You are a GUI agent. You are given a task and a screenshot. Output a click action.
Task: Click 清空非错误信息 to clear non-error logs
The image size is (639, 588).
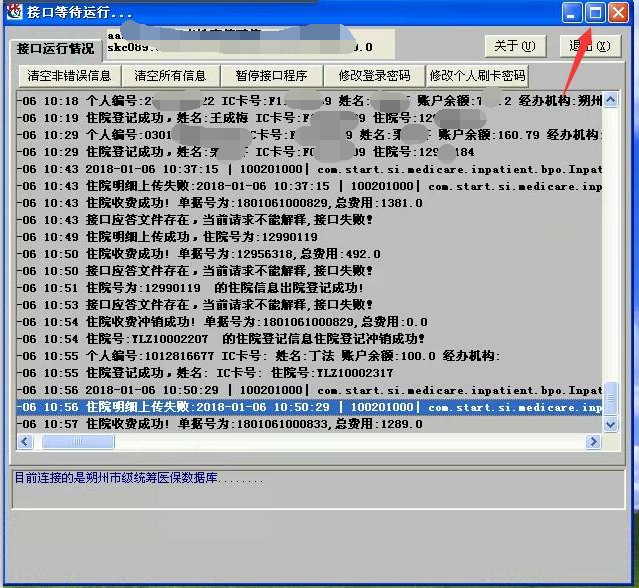point(69,76)
